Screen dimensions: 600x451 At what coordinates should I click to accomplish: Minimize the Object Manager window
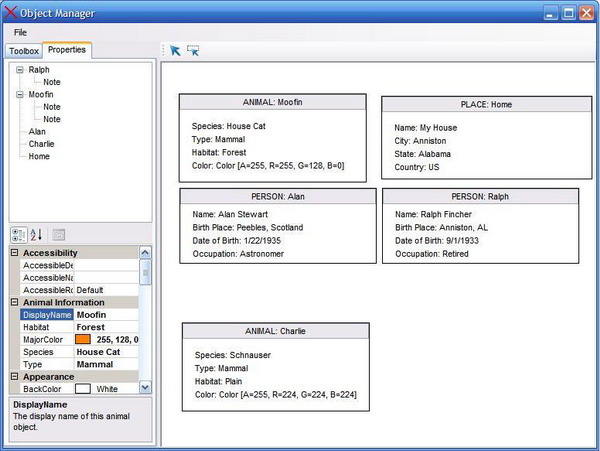tap(550, 13)
